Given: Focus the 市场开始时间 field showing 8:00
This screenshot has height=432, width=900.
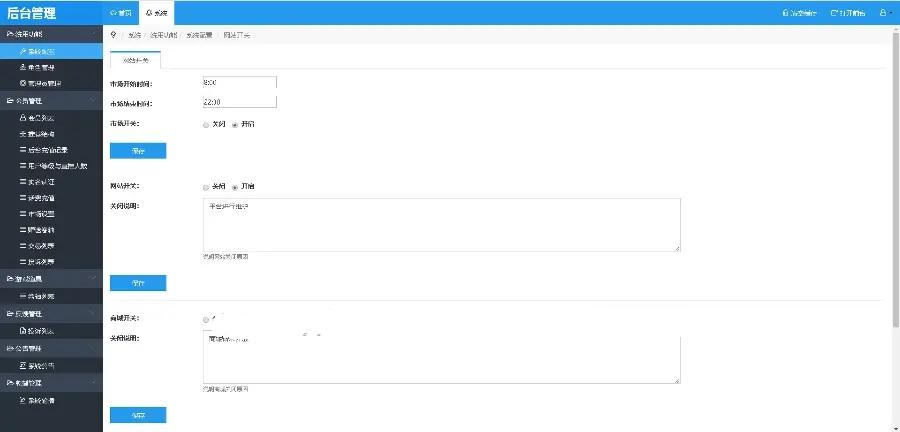Looking at the screenshot, I should 239,83.
